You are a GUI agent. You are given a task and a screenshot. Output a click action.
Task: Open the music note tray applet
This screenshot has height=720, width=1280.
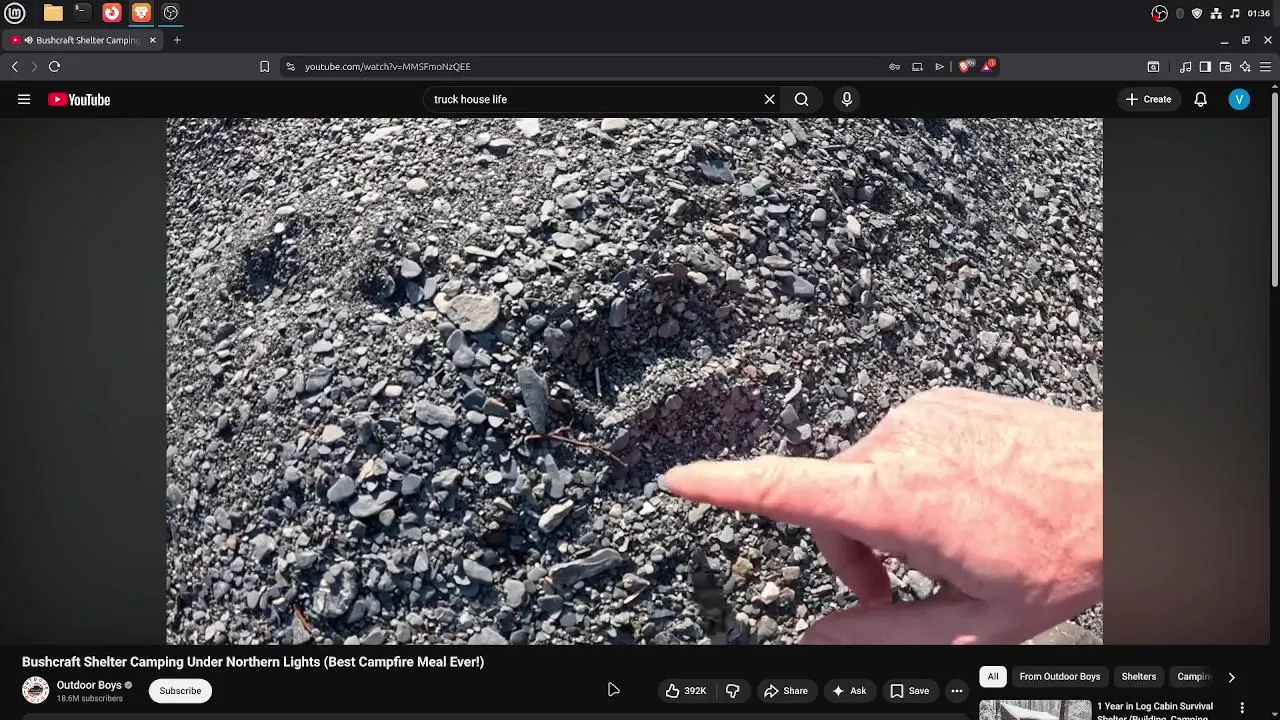pos(1235,13)
